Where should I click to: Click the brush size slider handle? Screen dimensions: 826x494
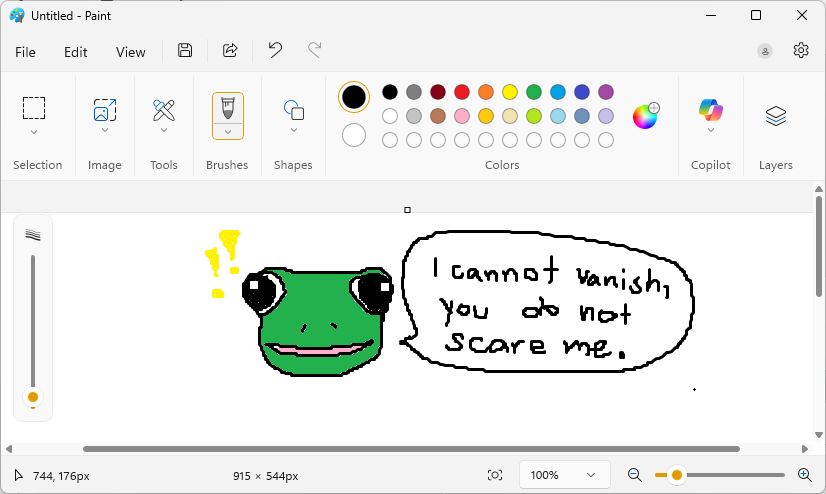(33, 397)
